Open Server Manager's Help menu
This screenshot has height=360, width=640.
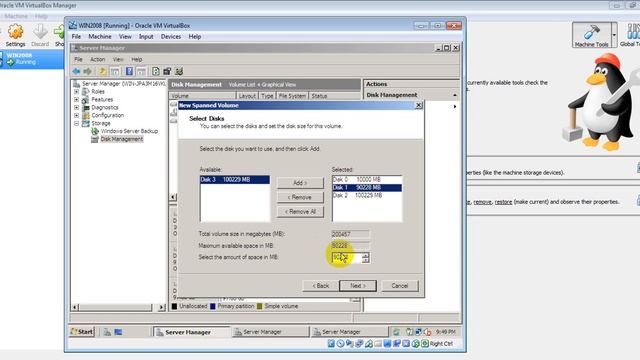137,60
